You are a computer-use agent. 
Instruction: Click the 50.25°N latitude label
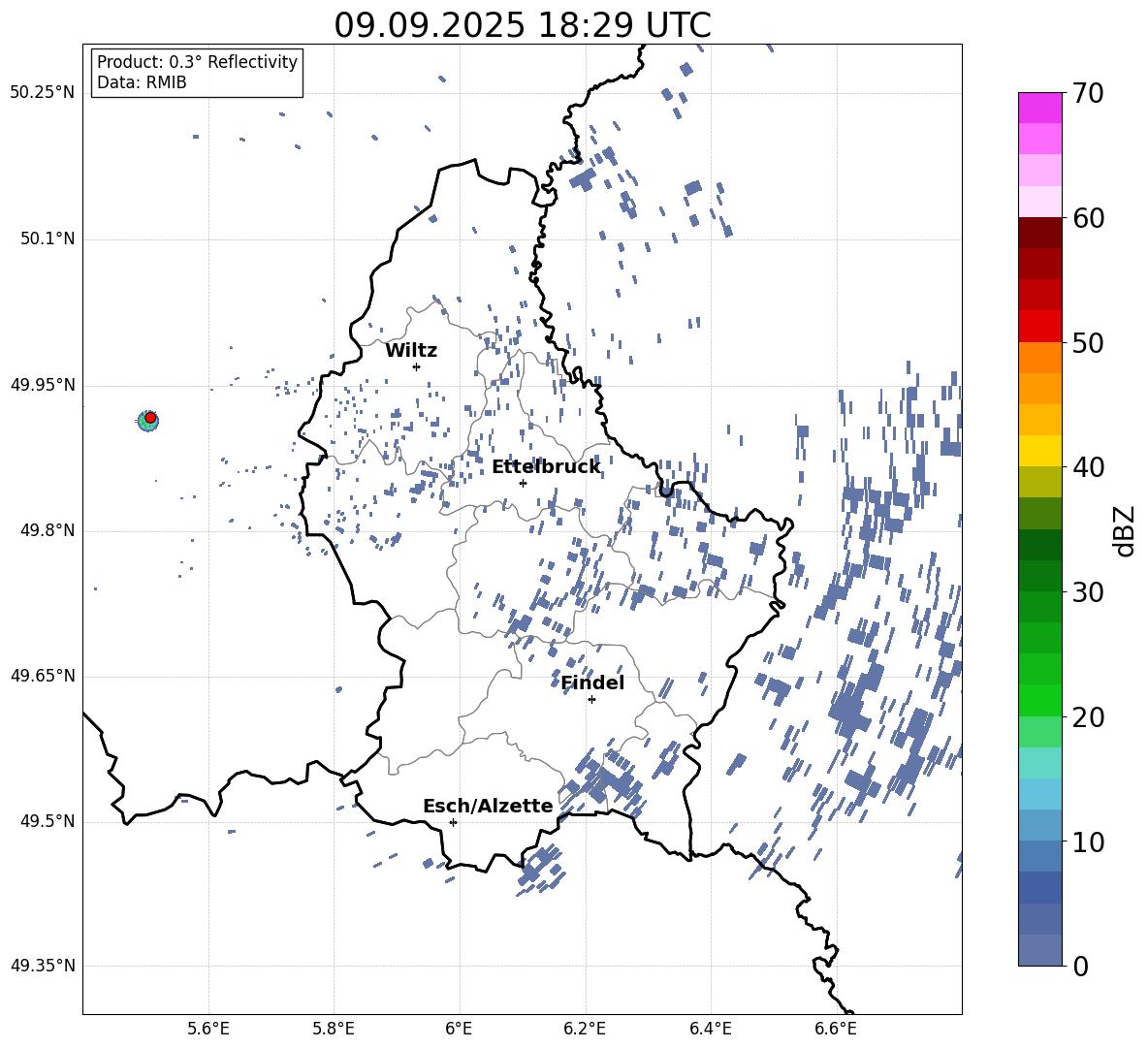pos(43,93)
